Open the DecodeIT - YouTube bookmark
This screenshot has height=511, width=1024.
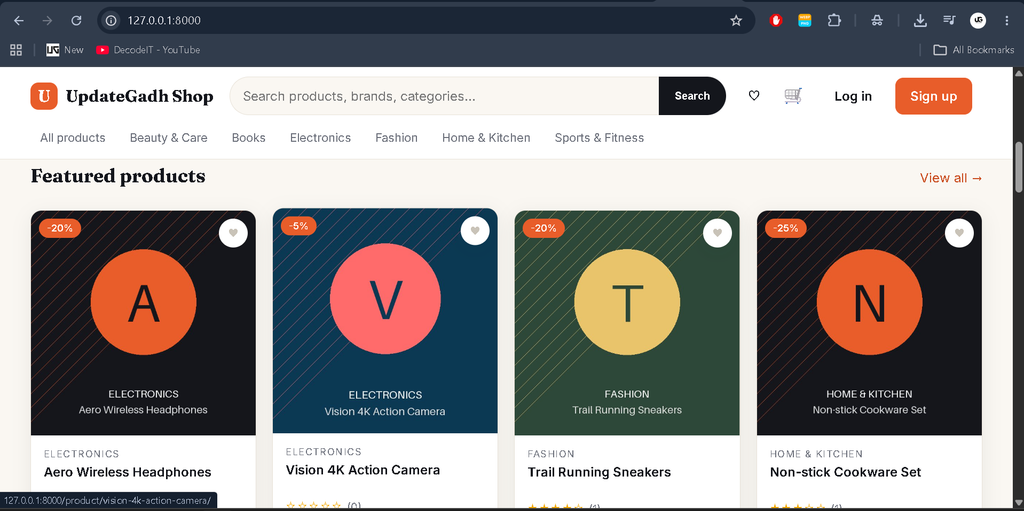click(148, 50)
